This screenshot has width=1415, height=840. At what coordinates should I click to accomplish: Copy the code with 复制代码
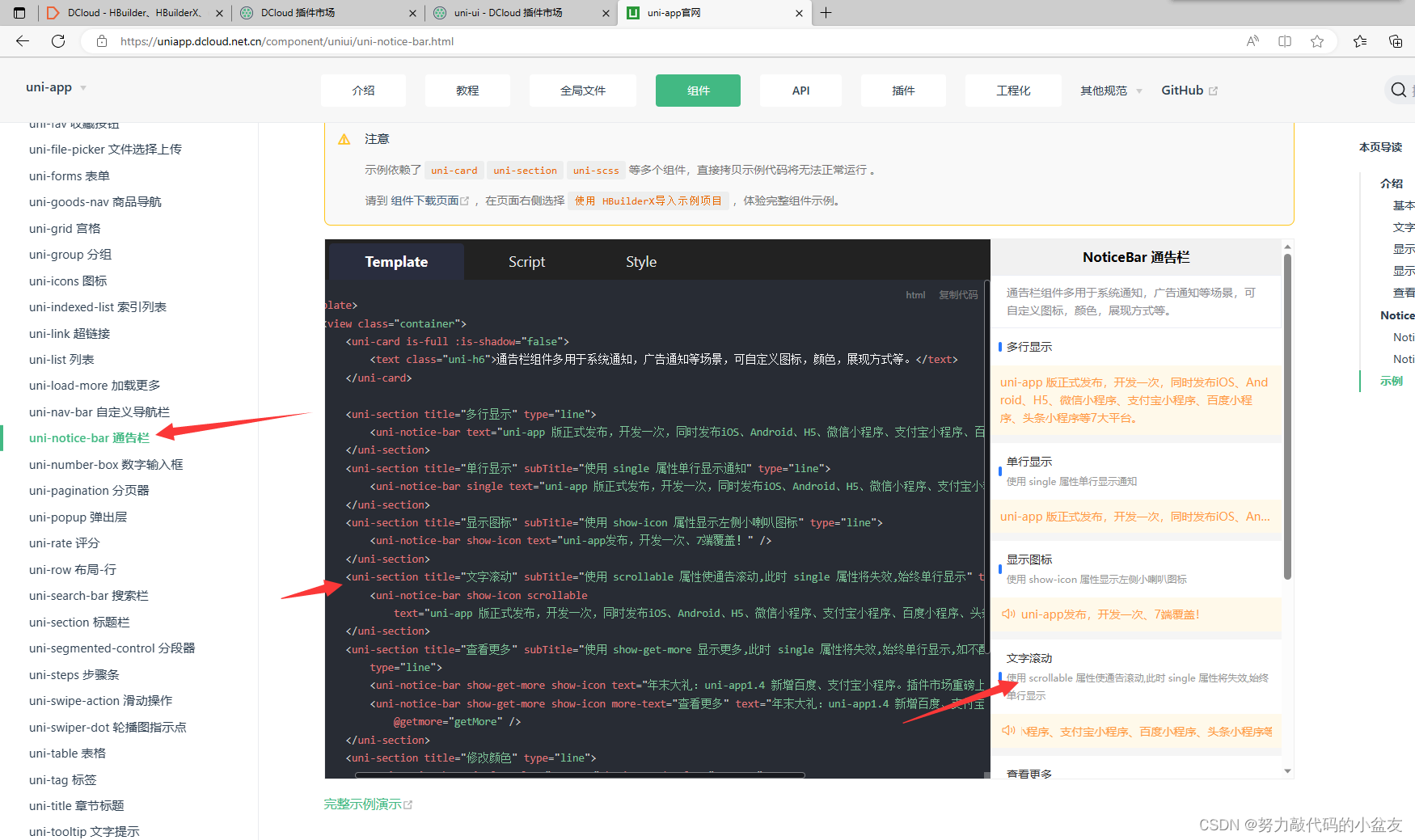point(958,295)
